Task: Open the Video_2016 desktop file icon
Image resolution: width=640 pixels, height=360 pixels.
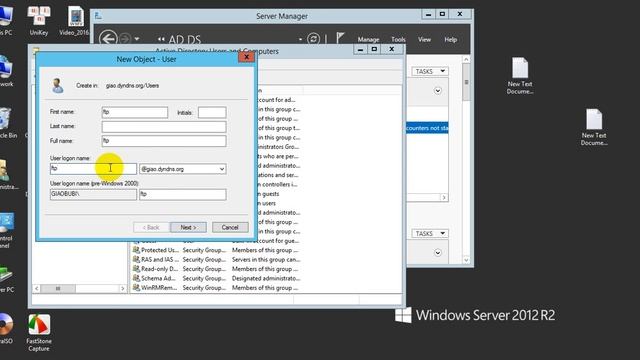Action: [74, 20]
